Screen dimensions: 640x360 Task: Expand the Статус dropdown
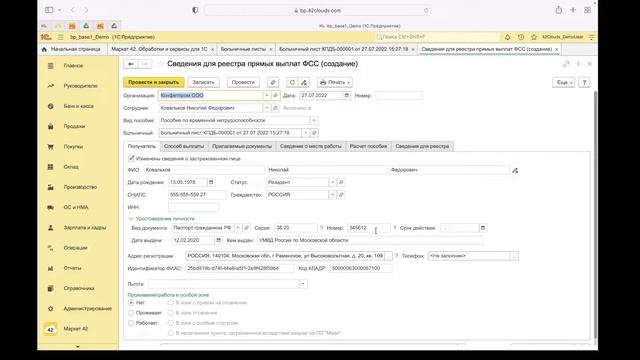(x=332, y=182)
